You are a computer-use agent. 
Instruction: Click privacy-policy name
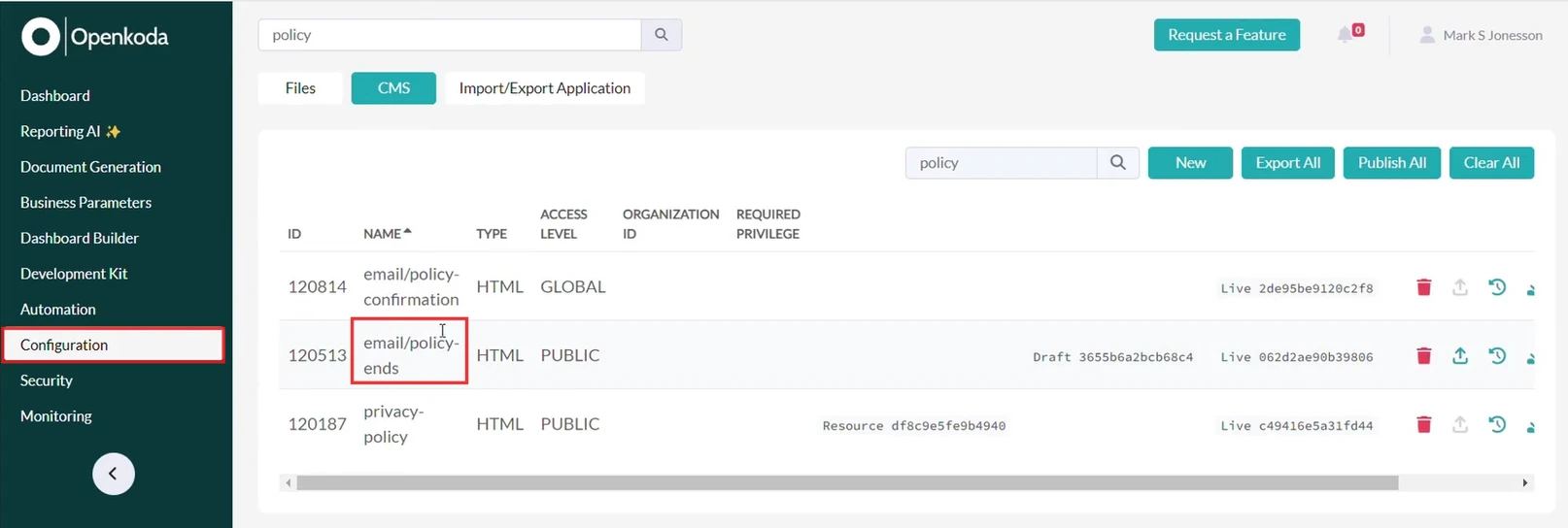393,425
